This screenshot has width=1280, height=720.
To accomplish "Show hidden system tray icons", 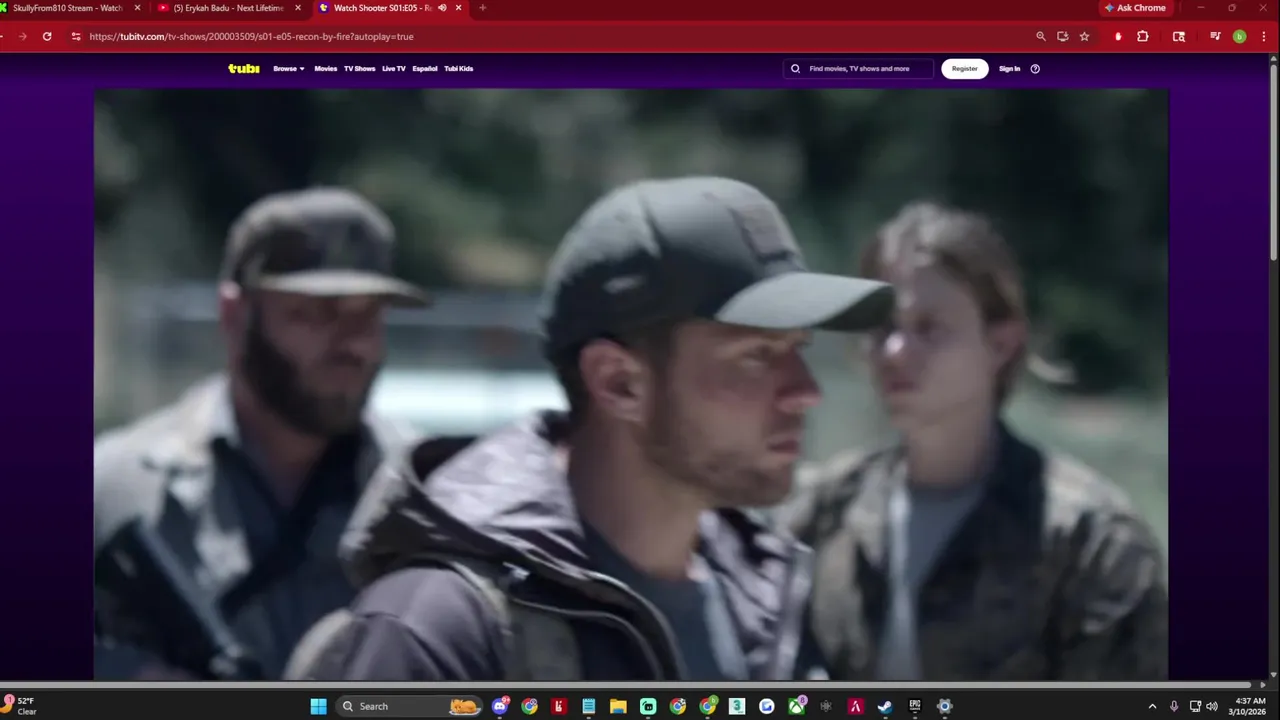I will click(1152, 706).
